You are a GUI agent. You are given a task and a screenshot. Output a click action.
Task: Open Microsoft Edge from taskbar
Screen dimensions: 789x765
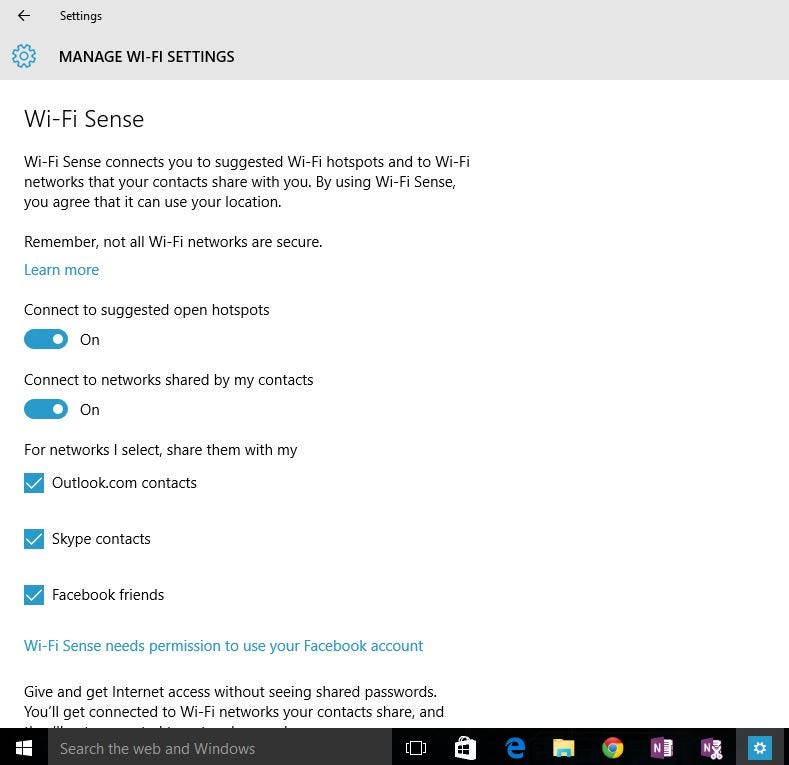point(514,748)
